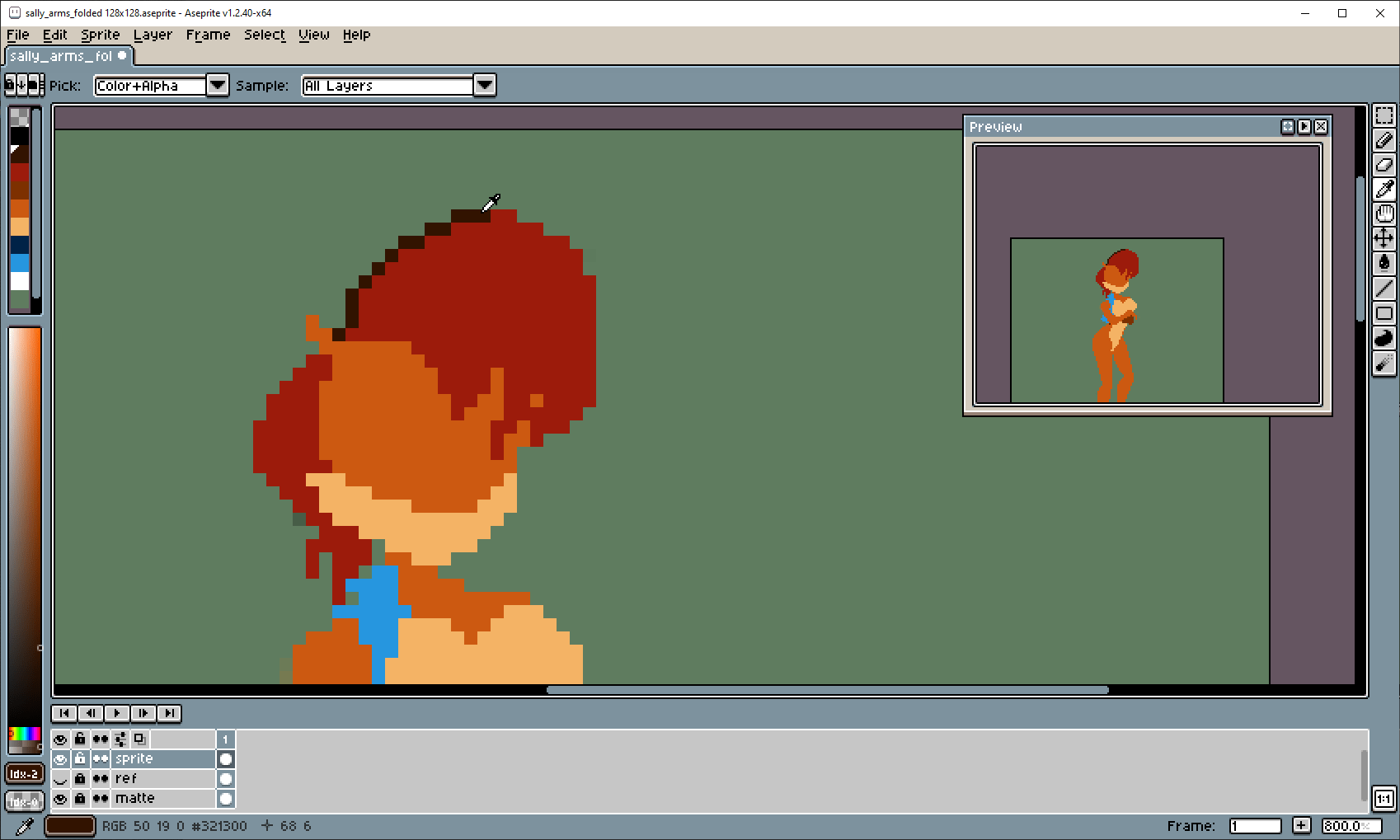Play the animation in timeline
1400x840 pixels.
[116, 713]
